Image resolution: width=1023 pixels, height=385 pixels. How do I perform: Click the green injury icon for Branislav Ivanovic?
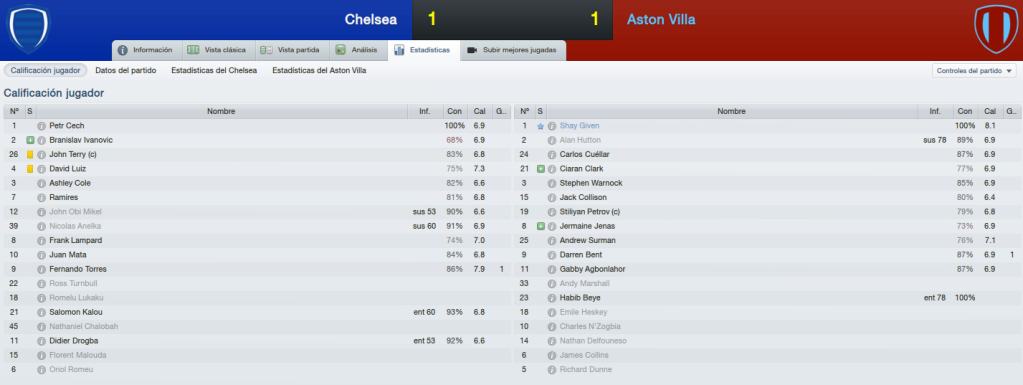pos(30,140)
